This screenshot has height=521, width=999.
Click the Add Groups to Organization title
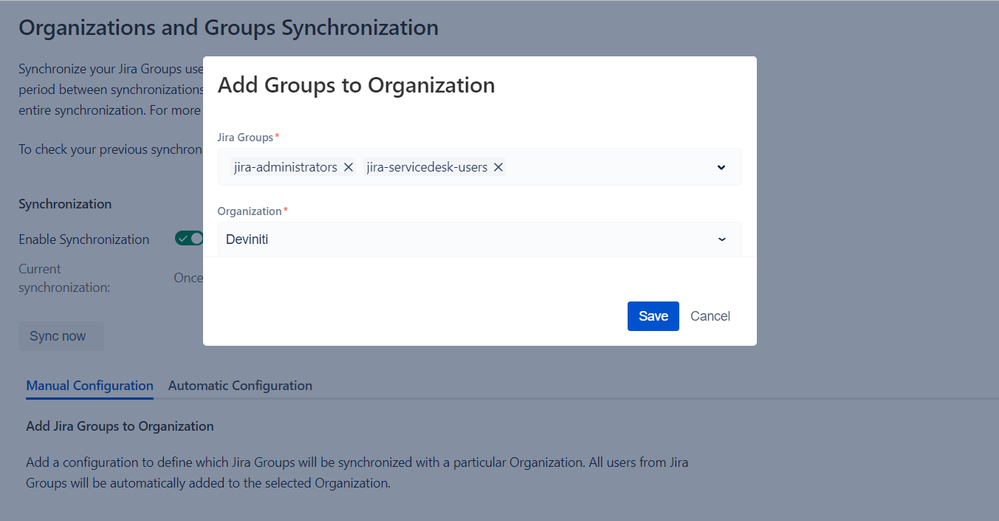356,85
